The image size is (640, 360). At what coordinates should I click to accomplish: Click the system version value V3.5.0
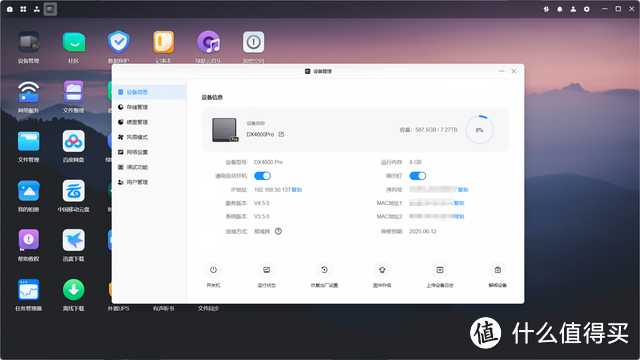coord(262,217)
